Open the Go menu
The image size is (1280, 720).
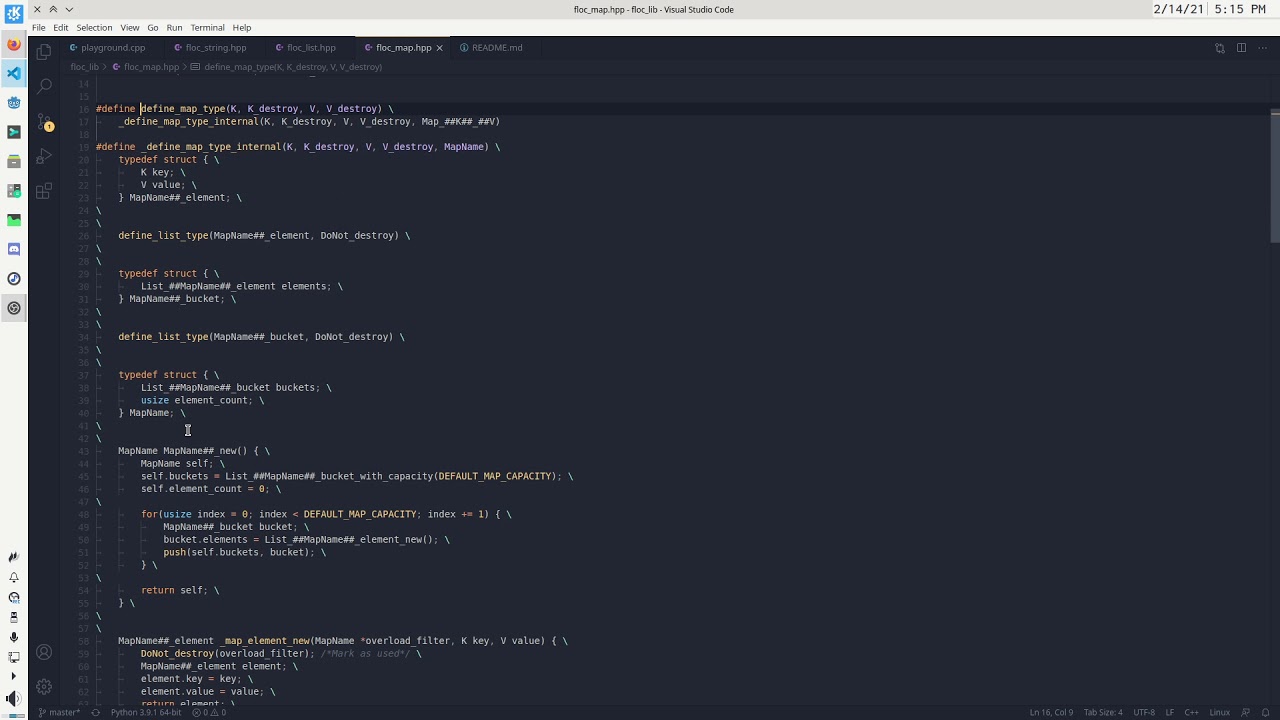[153, 28]
